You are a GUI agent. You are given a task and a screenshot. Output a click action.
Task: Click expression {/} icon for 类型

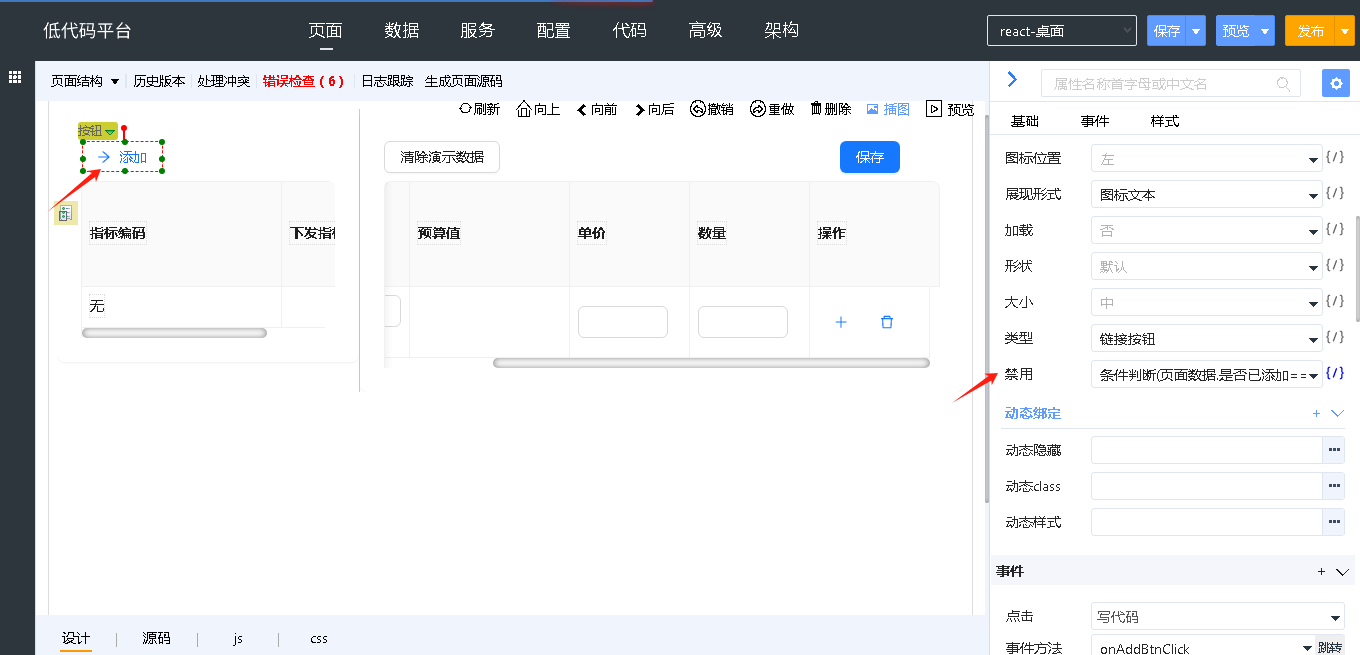[1334, 337]
